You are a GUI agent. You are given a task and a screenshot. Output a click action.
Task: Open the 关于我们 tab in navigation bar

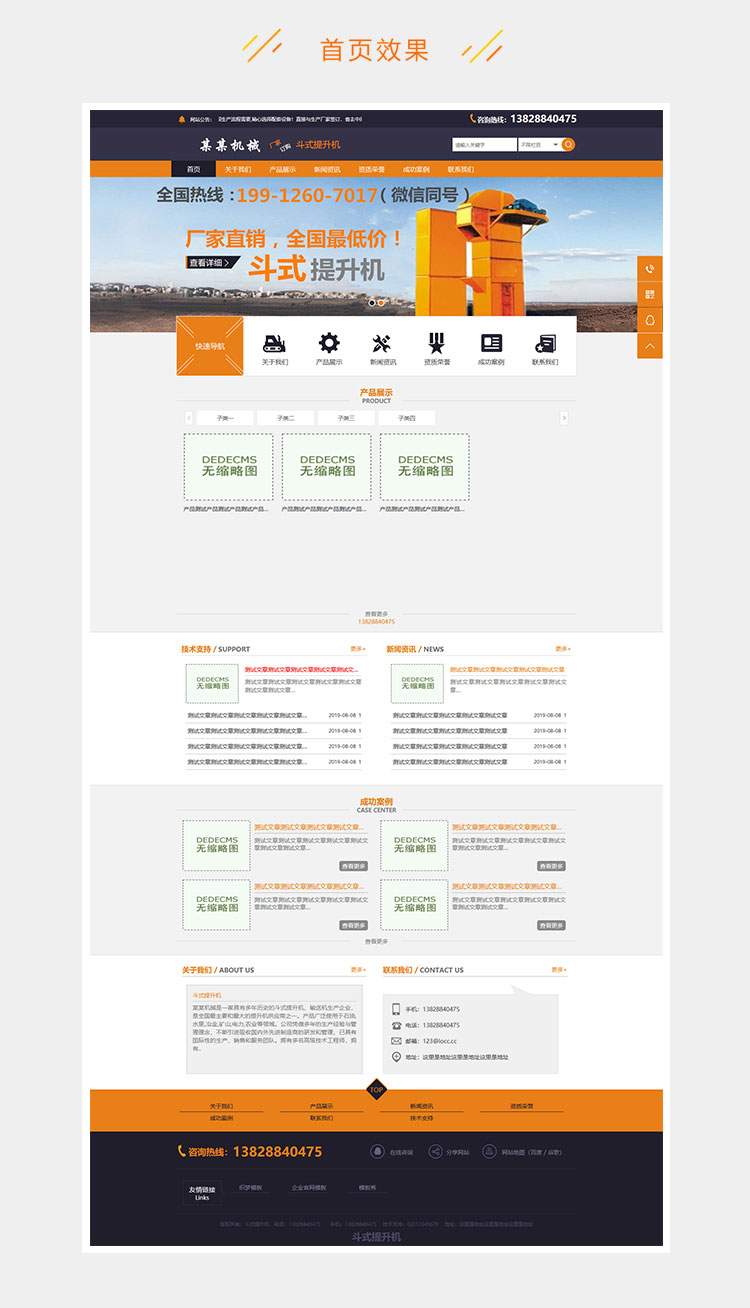[x=238, y=169]
